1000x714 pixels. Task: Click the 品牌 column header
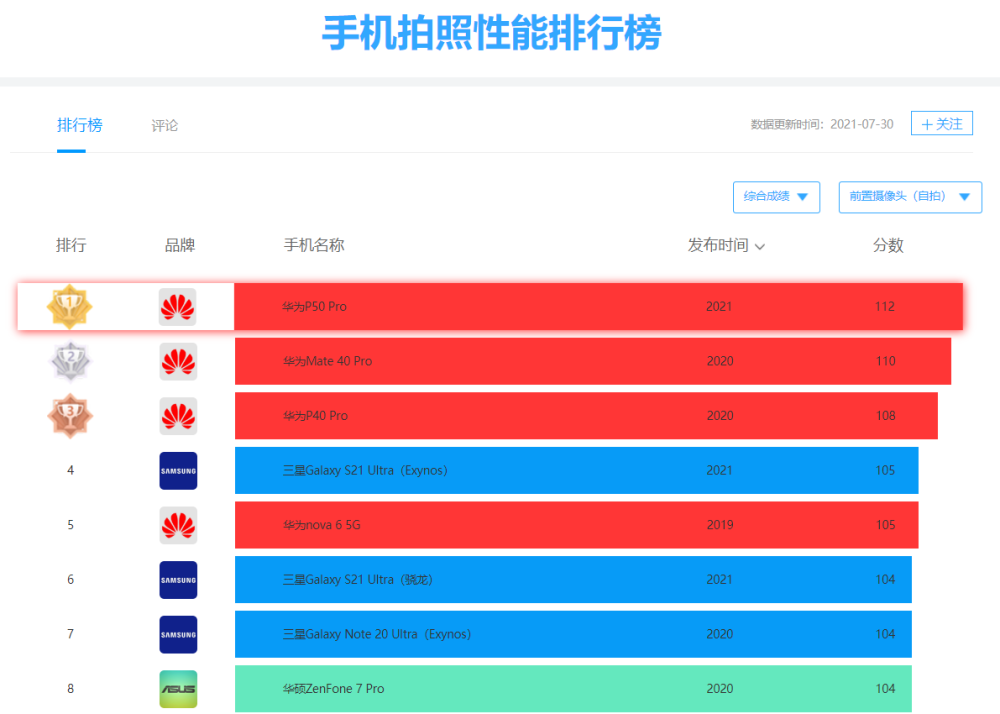pyautogui.click(x=180, y=245)
